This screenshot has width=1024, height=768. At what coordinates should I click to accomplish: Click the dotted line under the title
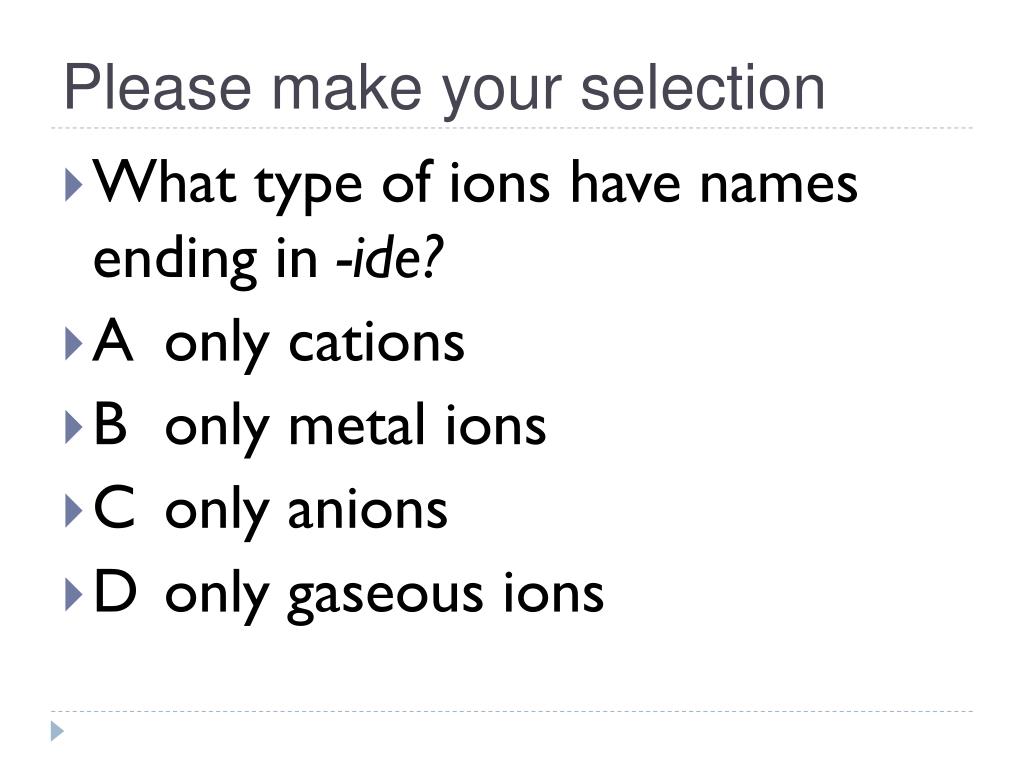512,128
